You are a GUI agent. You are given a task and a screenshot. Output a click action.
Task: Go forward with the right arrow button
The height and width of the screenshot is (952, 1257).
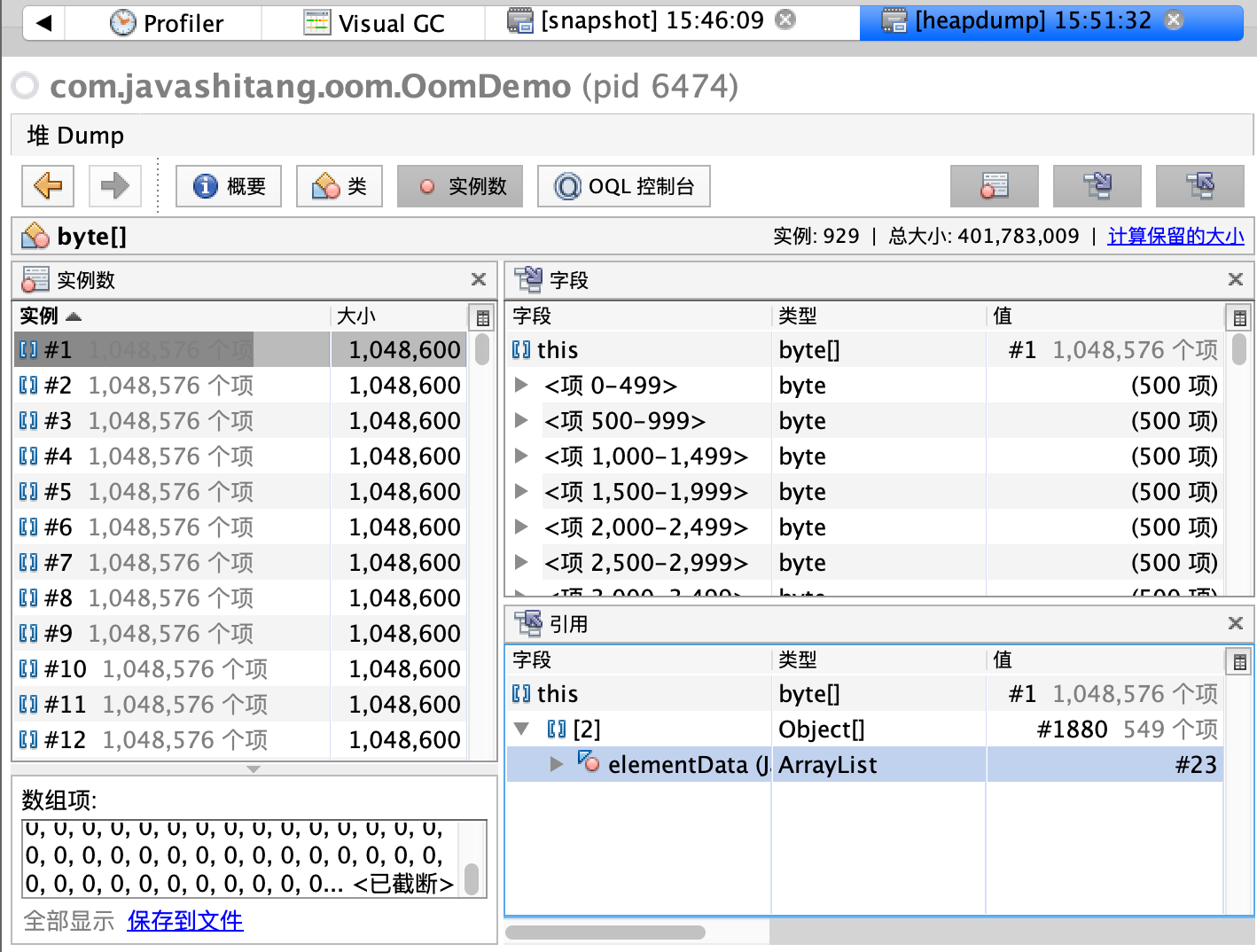114,186
